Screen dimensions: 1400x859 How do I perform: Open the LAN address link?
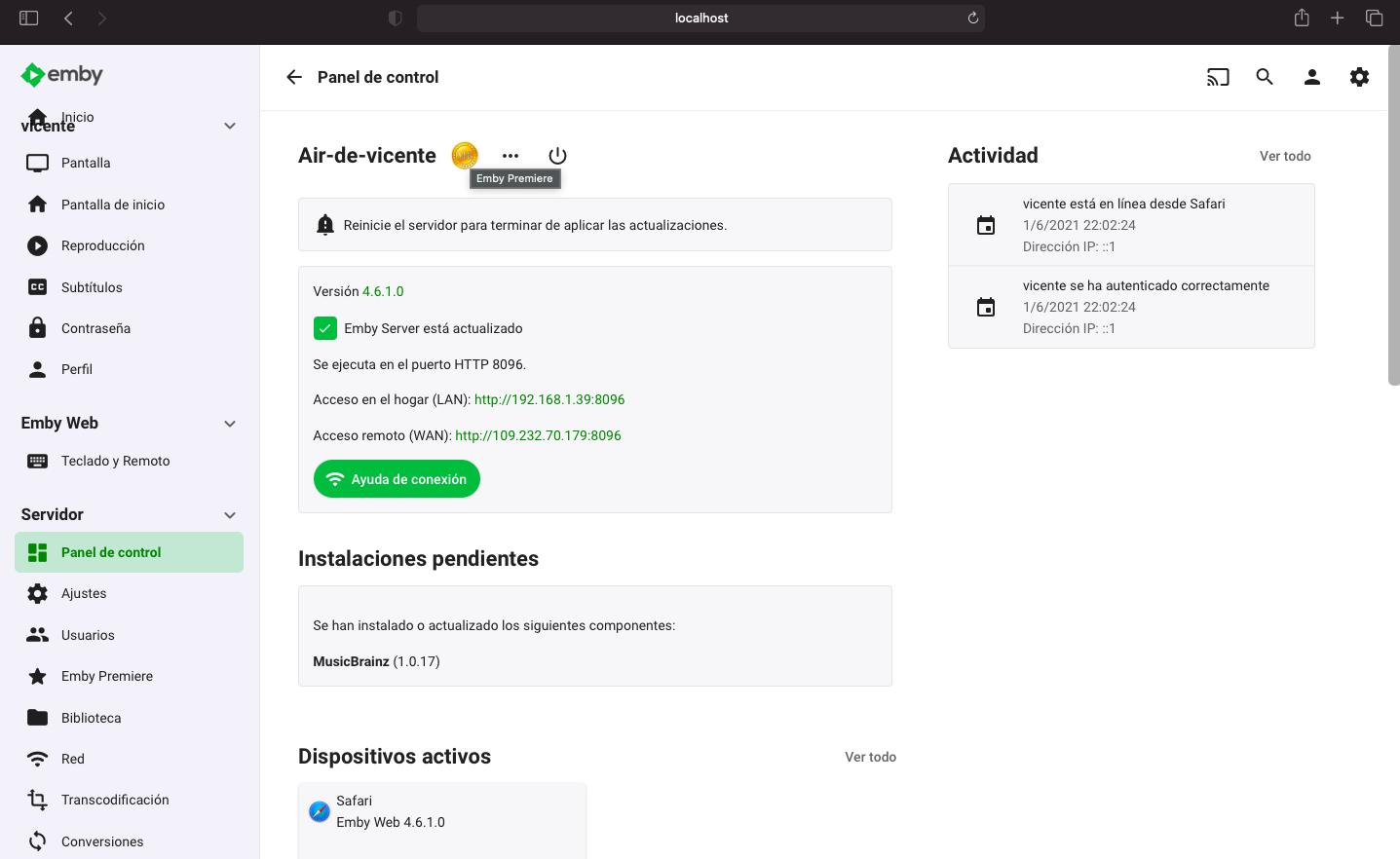(549, 399)
